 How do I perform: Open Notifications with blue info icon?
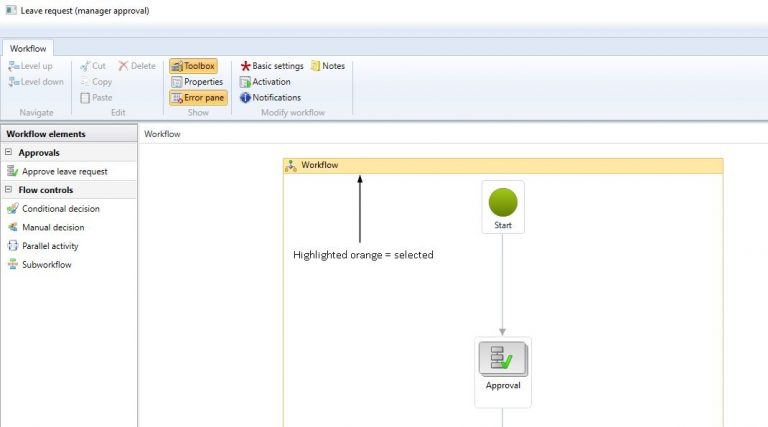[x=270, y=97]
